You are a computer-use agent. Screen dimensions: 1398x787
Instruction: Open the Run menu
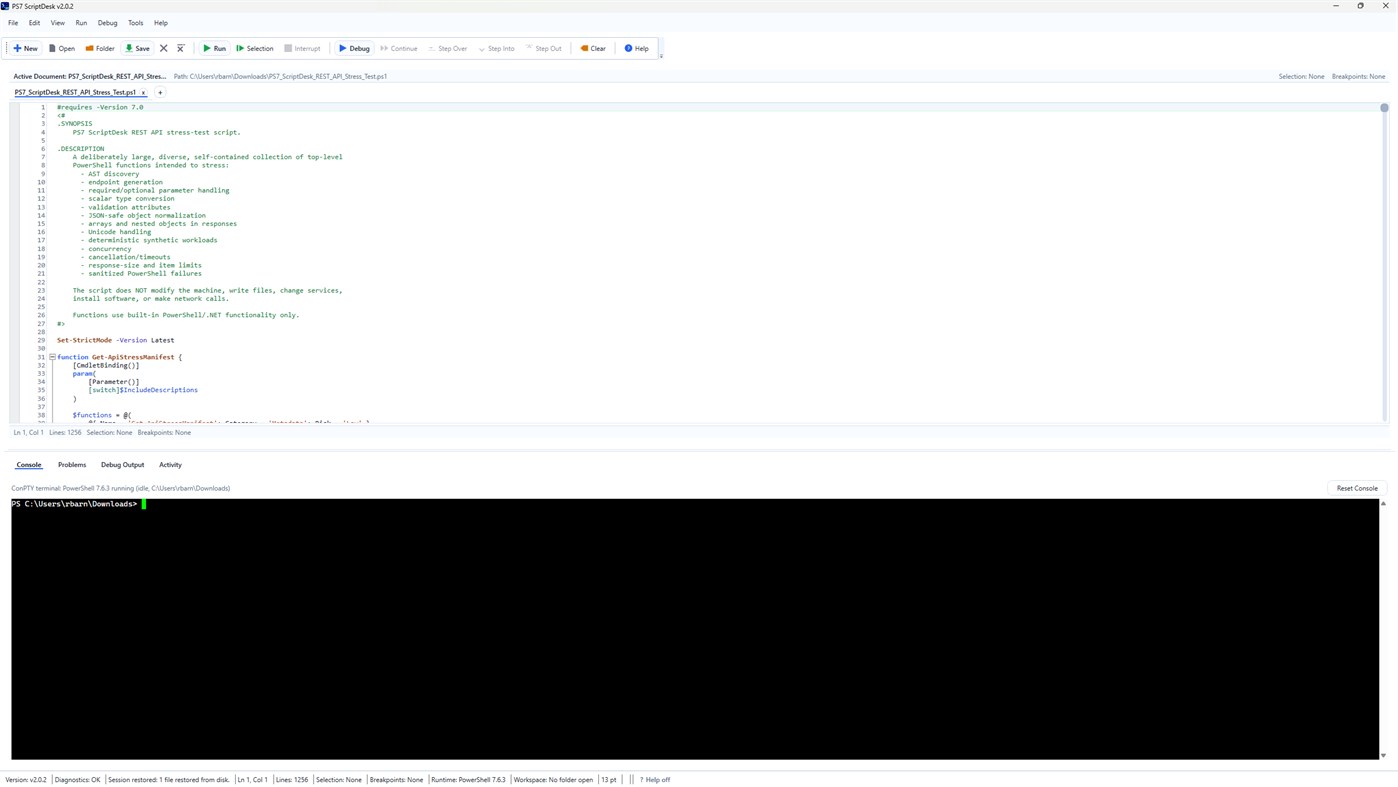tap(81, 23)
